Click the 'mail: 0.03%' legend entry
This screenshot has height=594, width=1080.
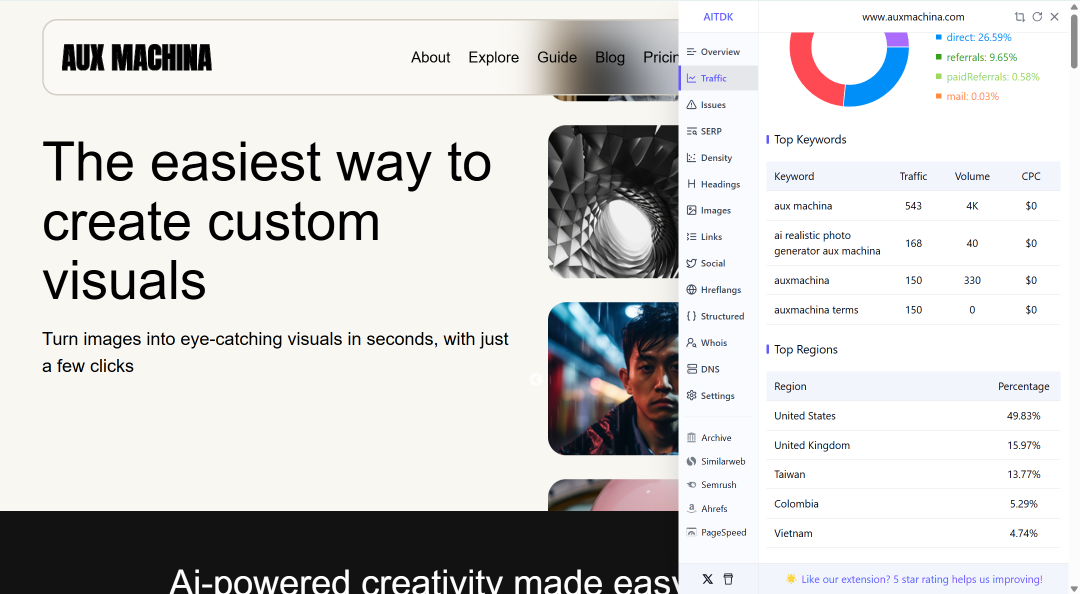pos(967,96)
